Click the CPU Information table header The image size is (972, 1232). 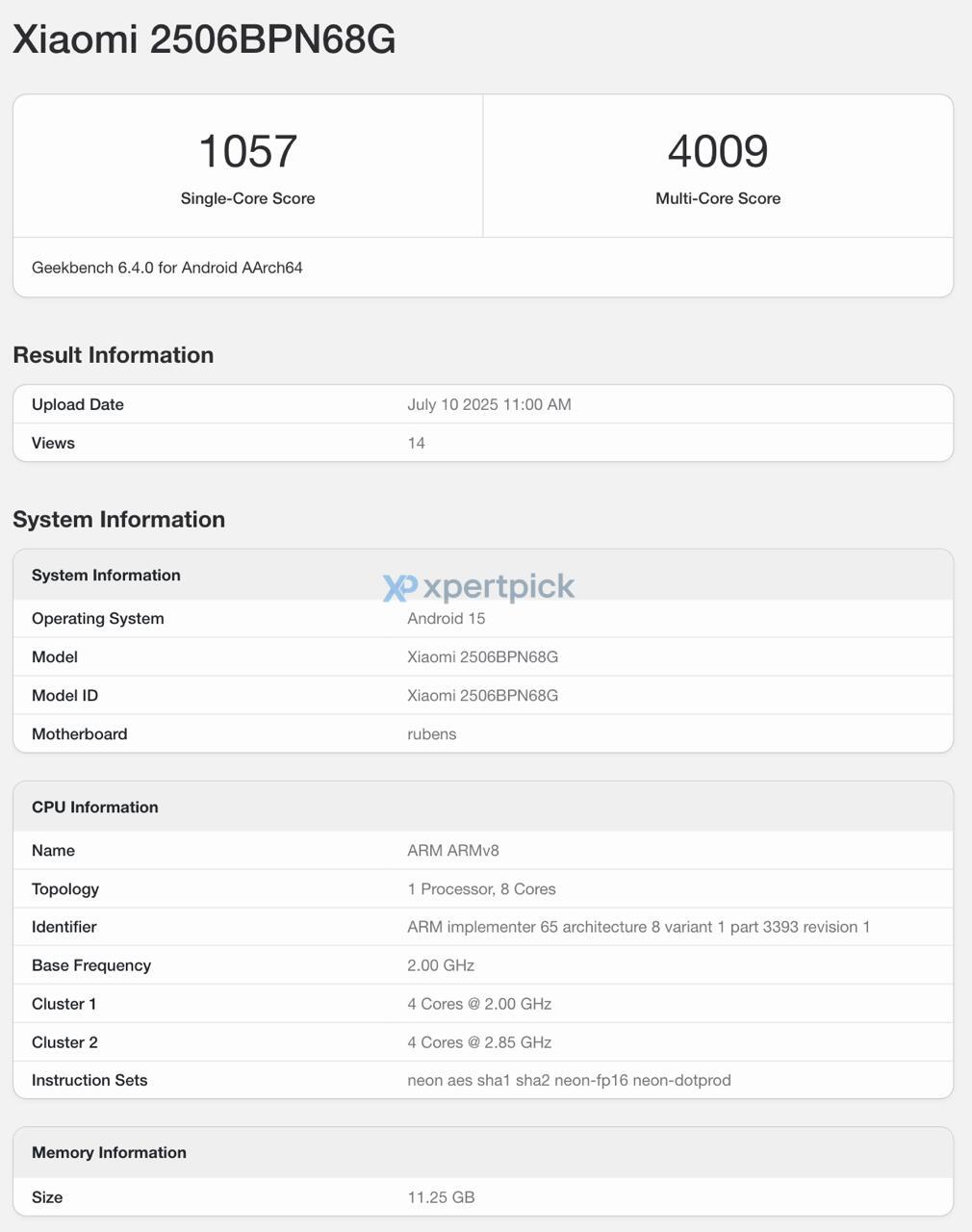pos(95,807)
